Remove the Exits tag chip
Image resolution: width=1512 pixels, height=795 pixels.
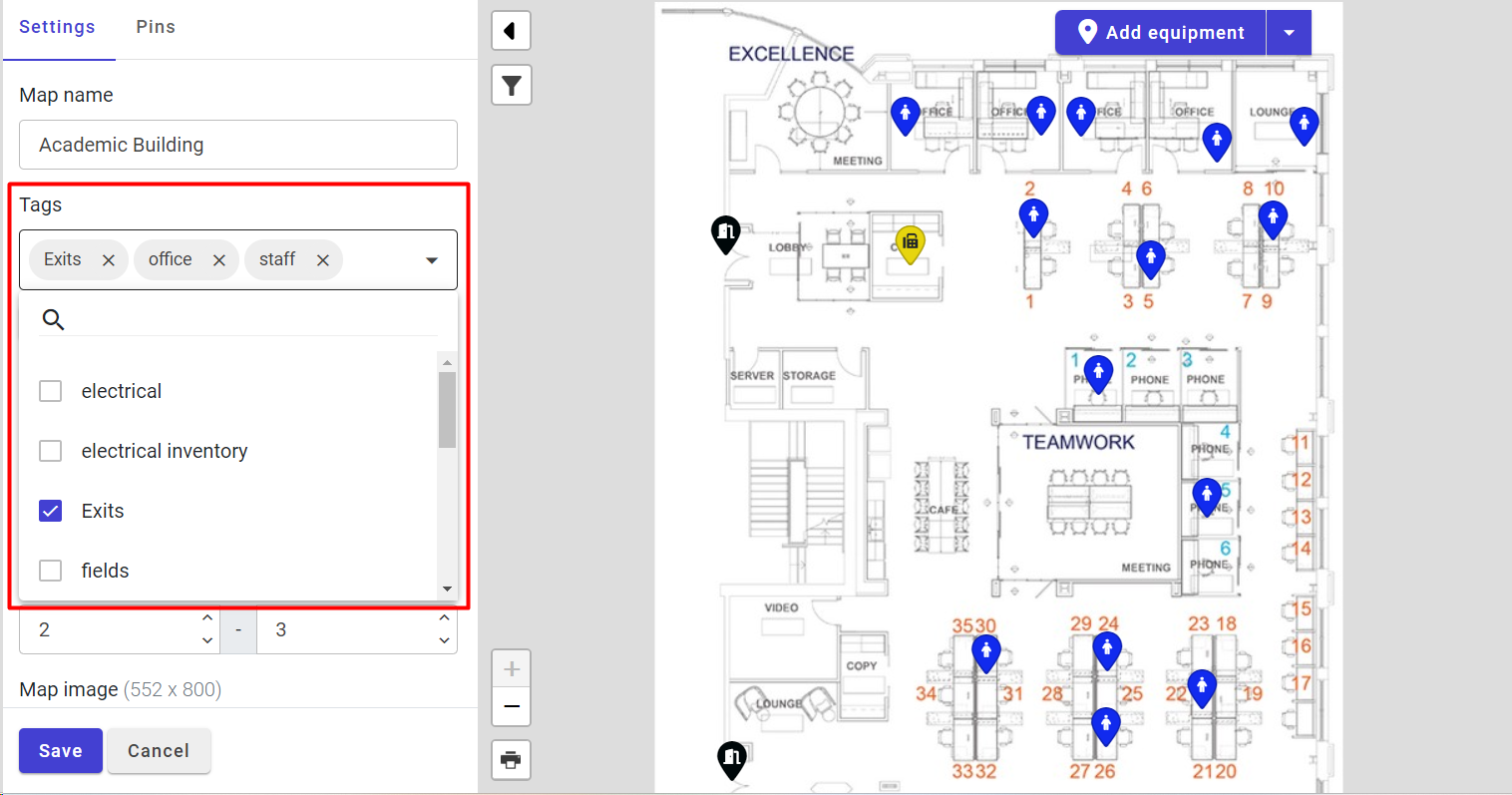(x=109, y=260)
